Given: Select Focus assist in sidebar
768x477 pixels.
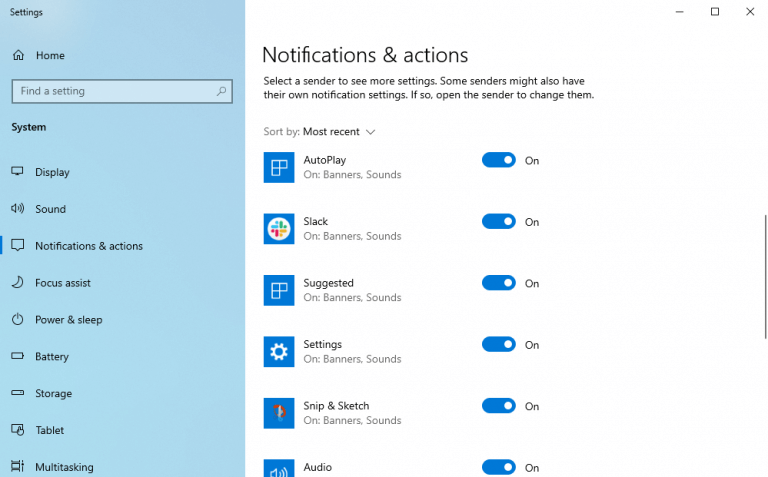Looking at the screenshot, I should 63,283.
